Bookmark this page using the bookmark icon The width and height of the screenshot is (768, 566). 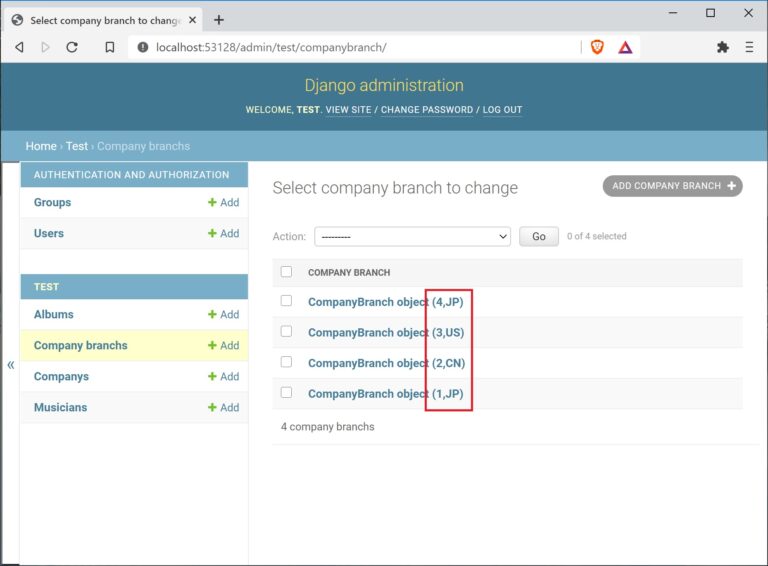pos(110,47)
